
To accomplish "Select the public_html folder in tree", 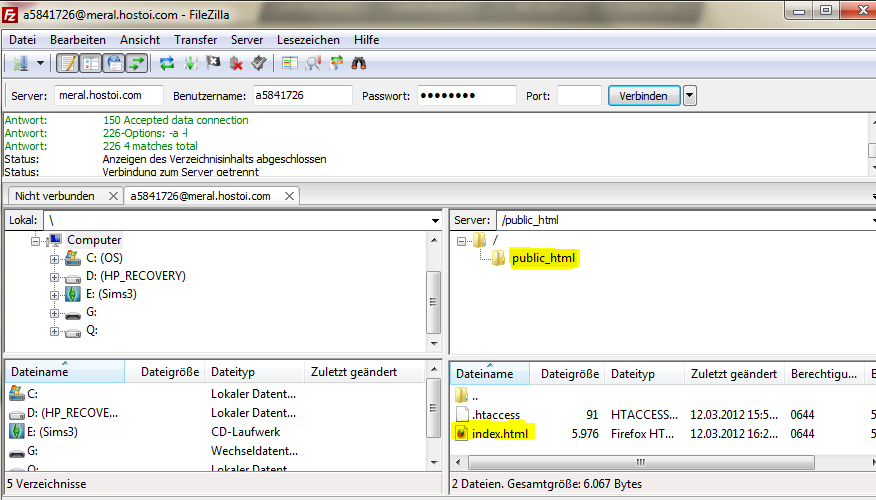I will pyautogui.click(x=543, y=258).
